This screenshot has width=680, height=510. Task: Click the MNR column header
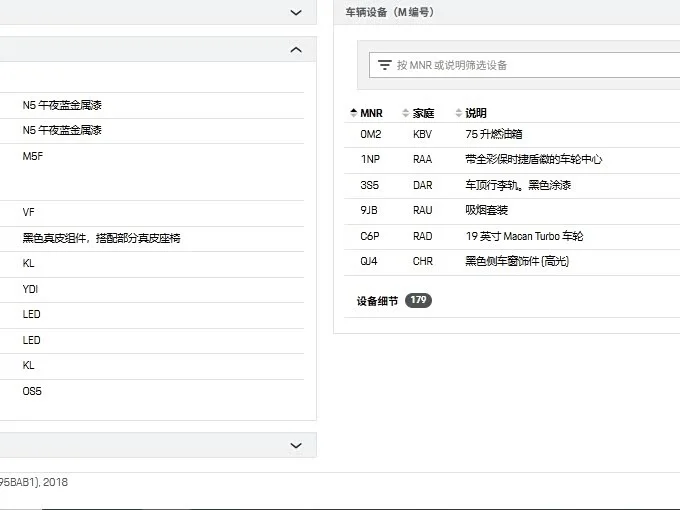click(x=371, y=113)
